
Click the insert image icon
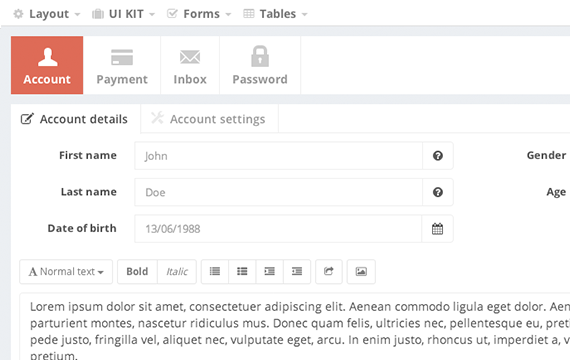point(361,271)
